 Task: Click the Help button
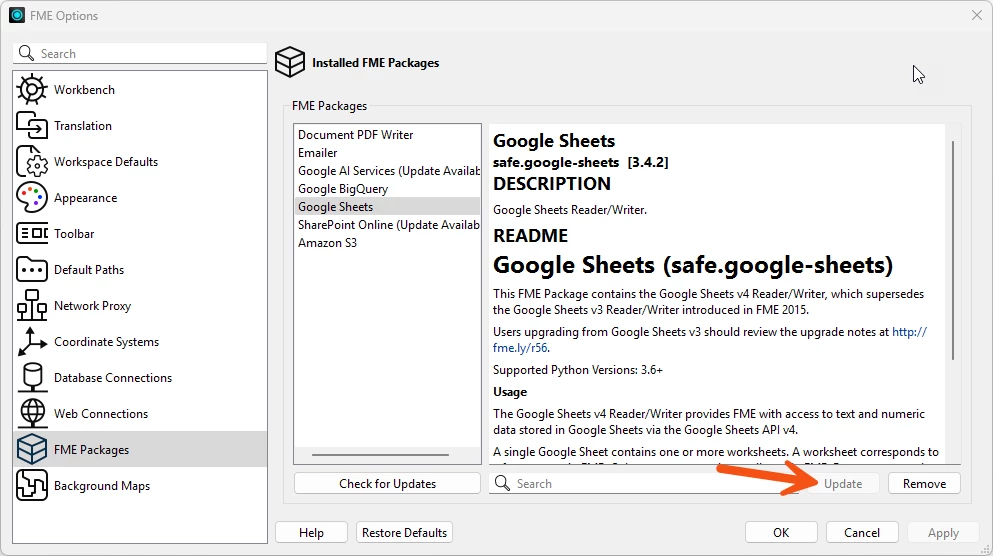(311, 533)
